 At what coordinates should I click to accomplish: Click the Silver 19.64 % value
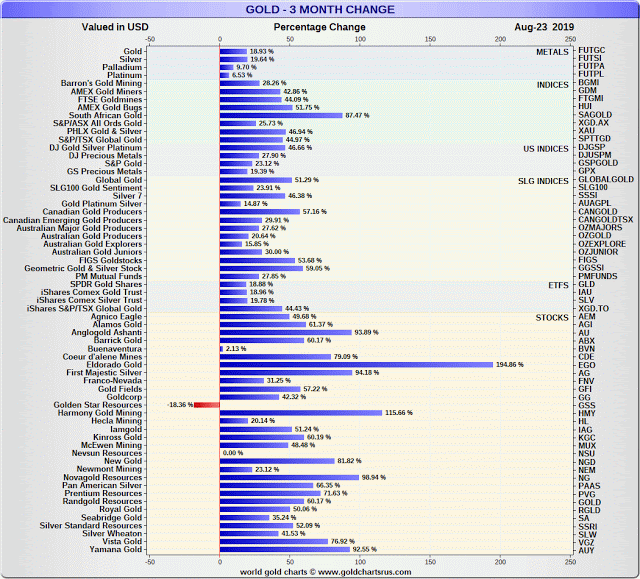coord(262,59)
